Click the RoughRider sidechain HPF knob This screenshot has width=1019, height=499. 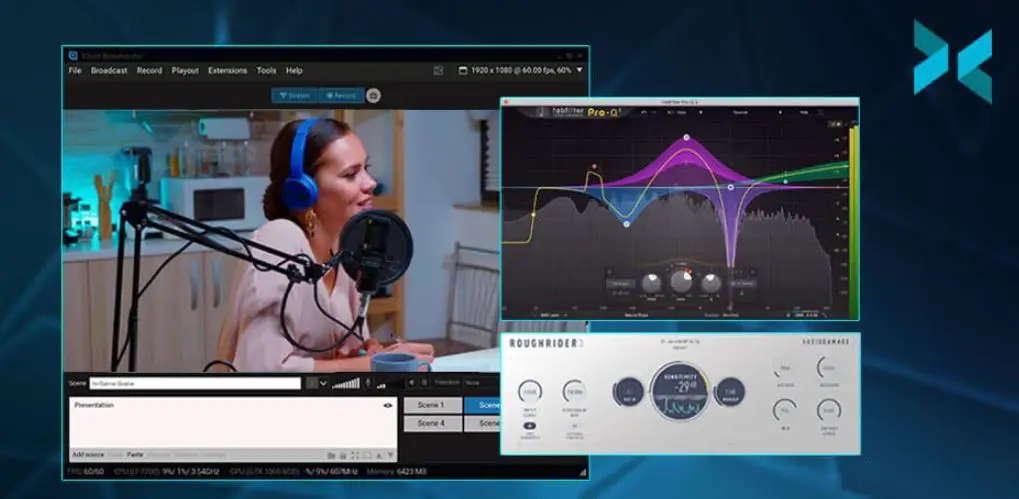point(574,391)
